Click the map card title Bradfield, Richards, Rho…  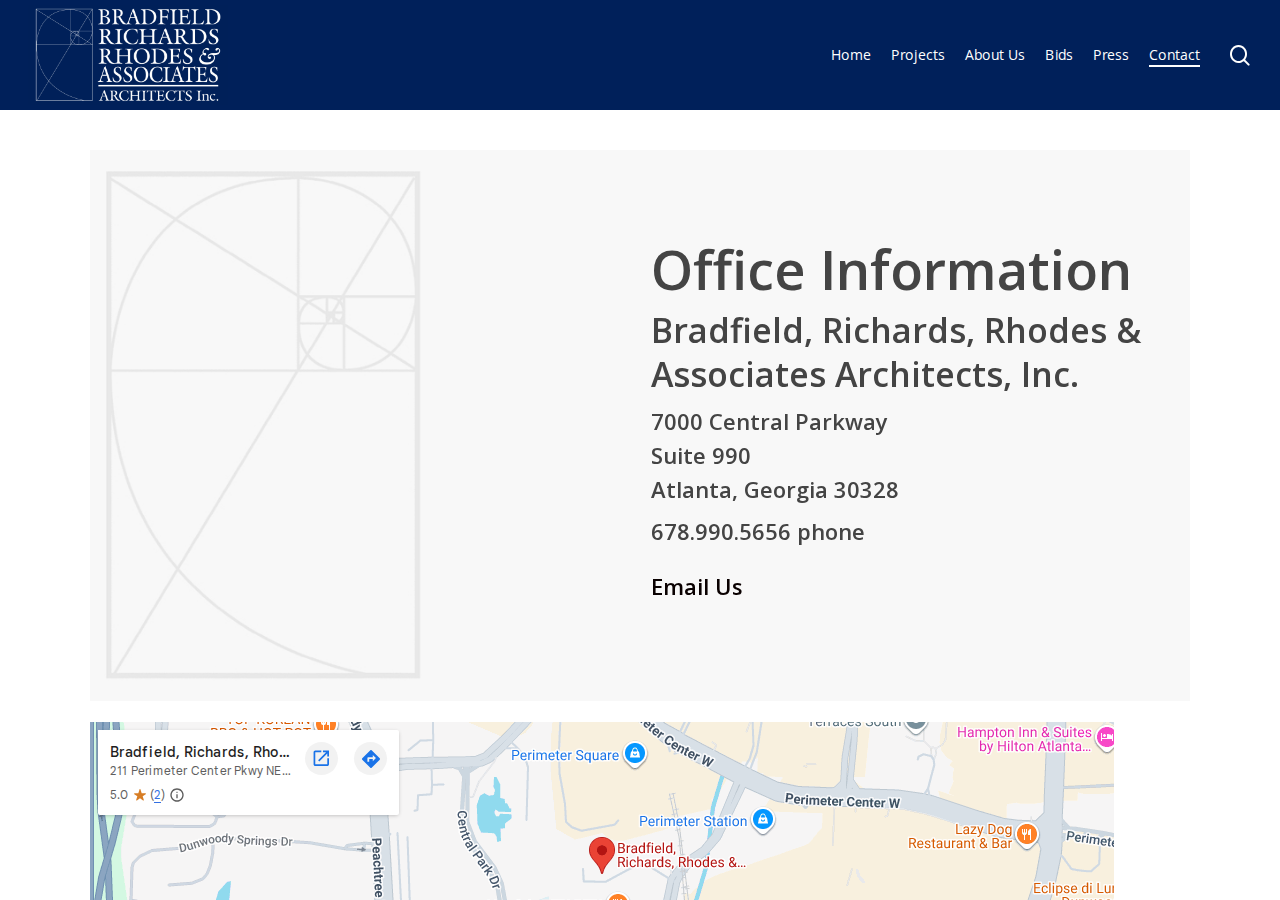[x=200, y=752]
